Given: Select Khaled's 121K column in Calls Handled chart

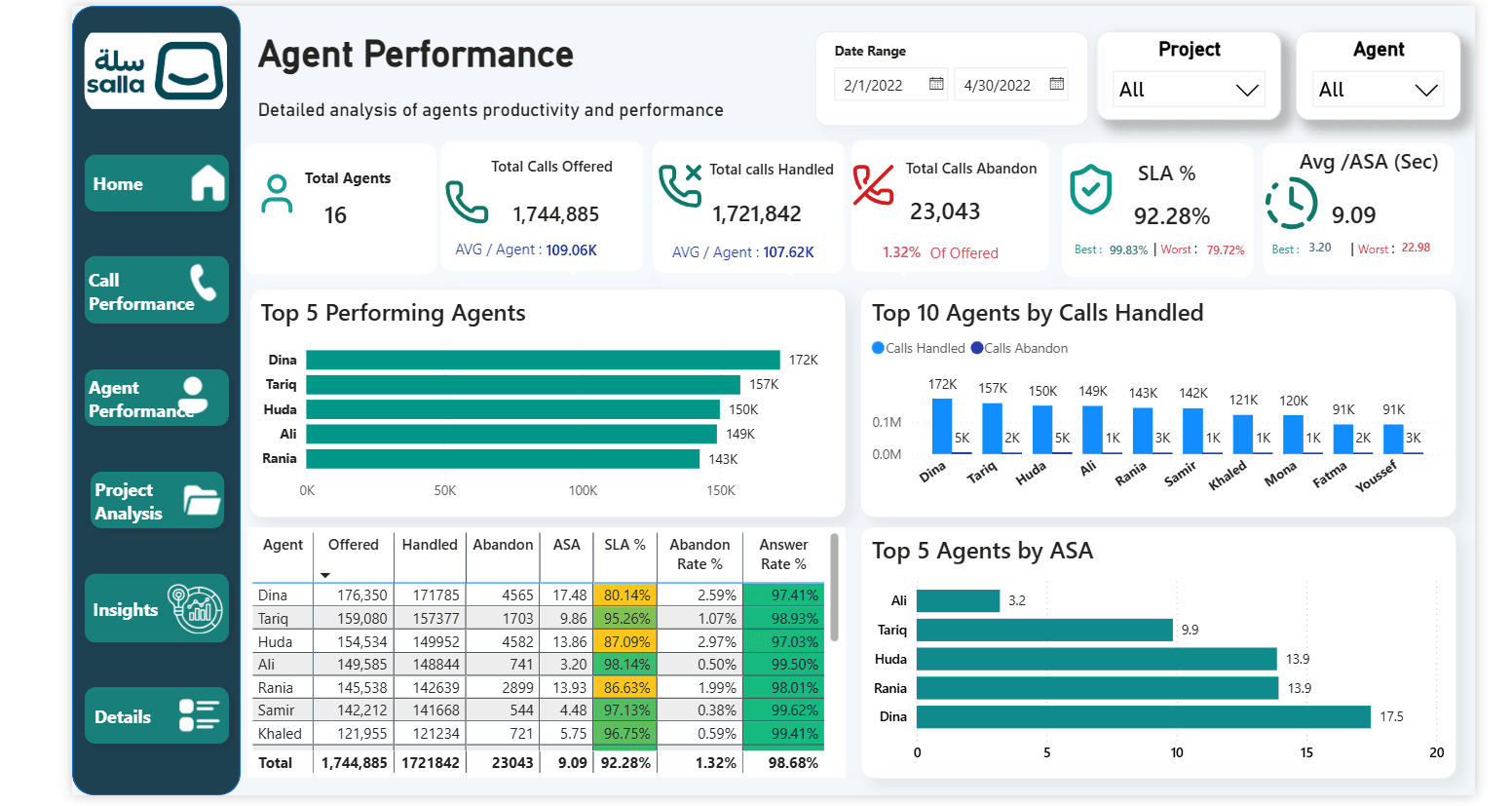Looking at the screenshot, I should click(x=1242, y=435).
